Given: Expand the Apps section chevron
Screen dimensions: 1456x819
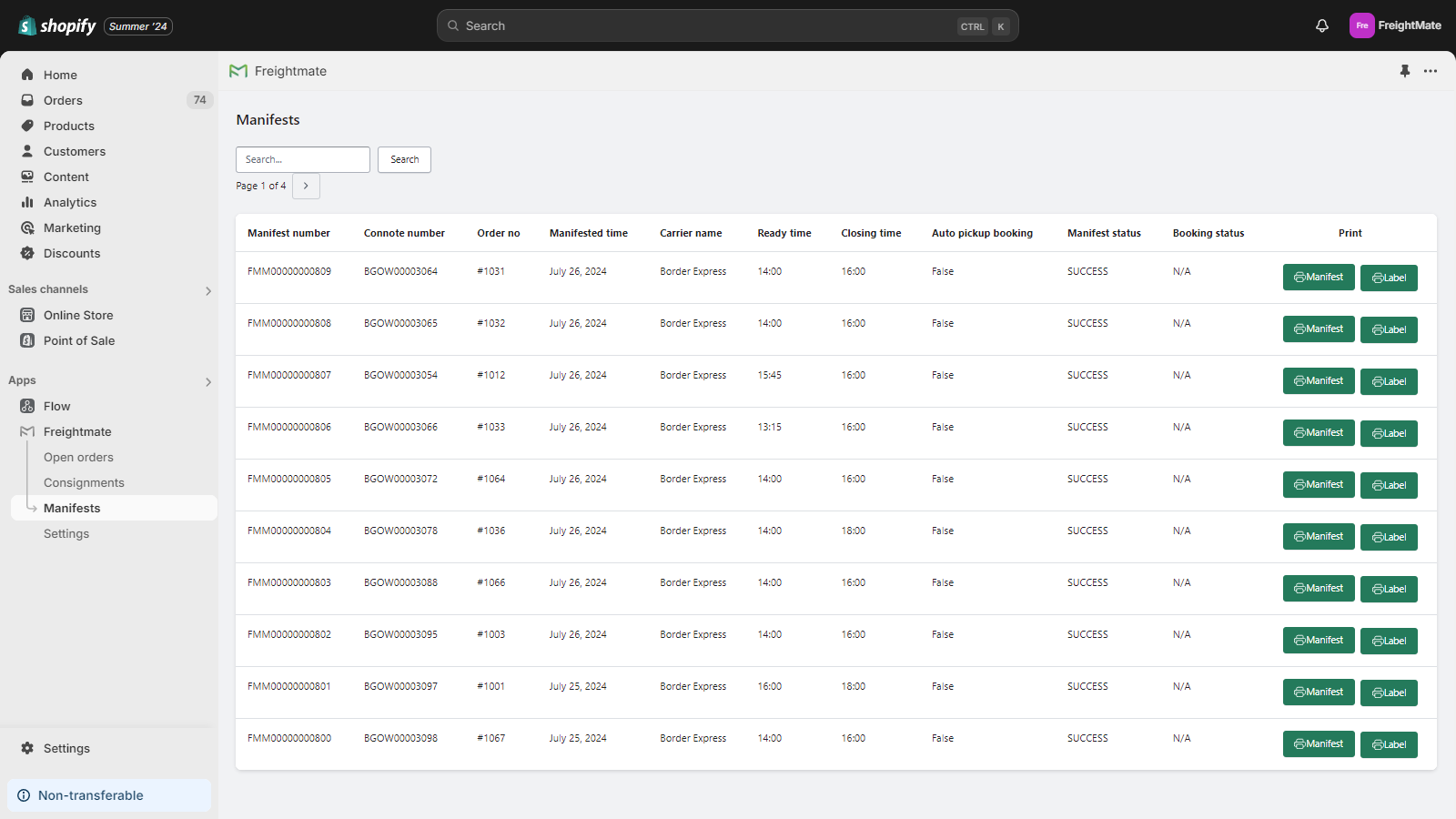Looking at the screenshot, I should 208,381.
